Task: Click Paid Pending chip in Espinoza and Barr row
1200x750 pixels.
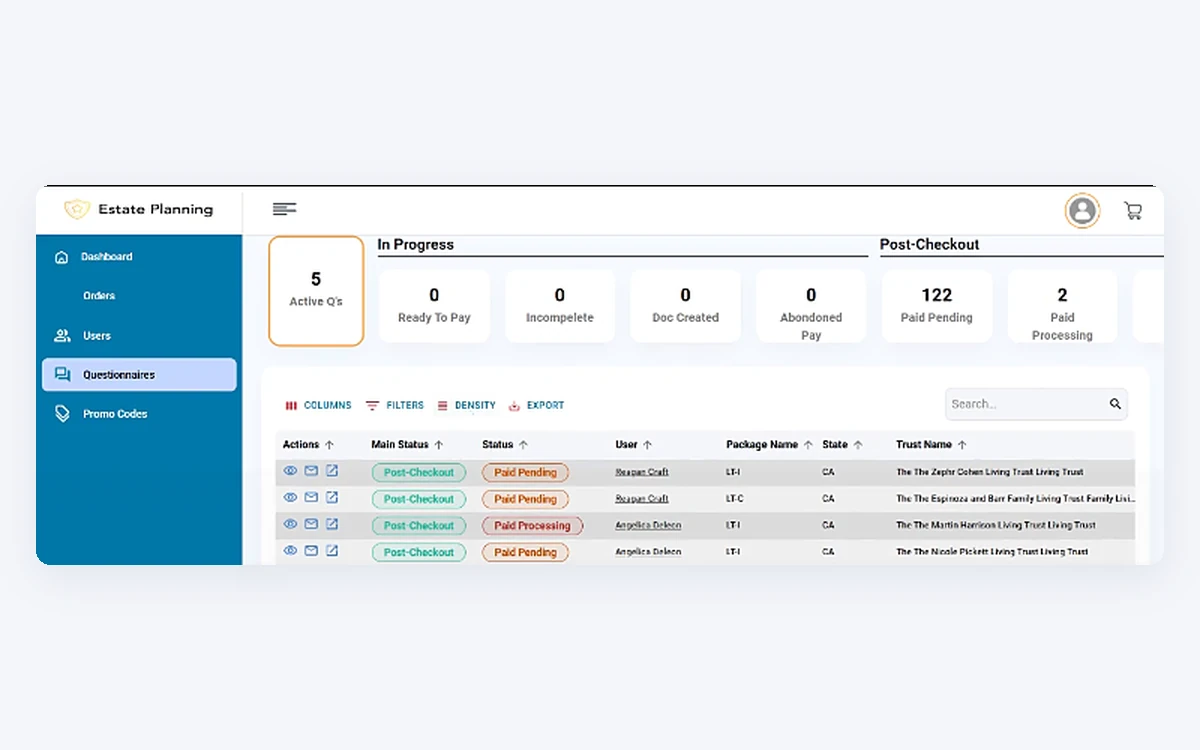Action: pyautogui.click(x=525, y=499)
